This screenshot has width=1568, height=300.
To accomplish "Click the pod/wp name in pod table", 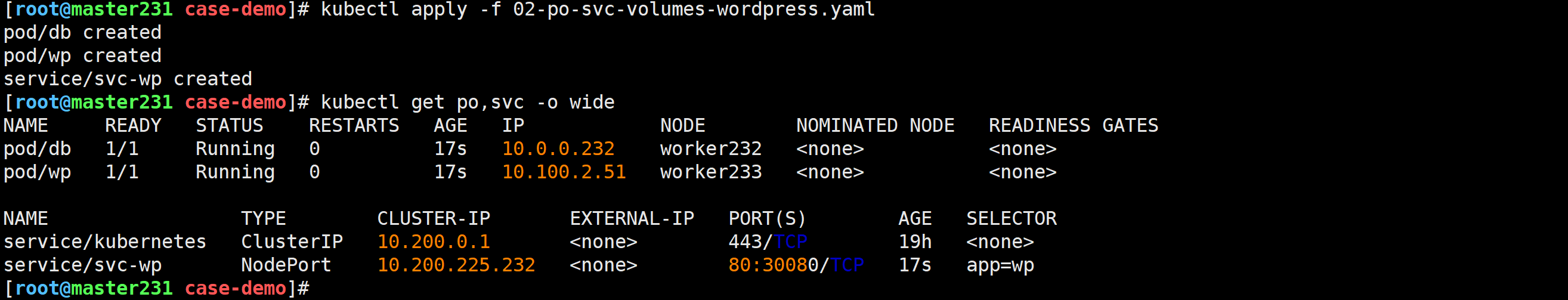I will [x=37, y=172].
